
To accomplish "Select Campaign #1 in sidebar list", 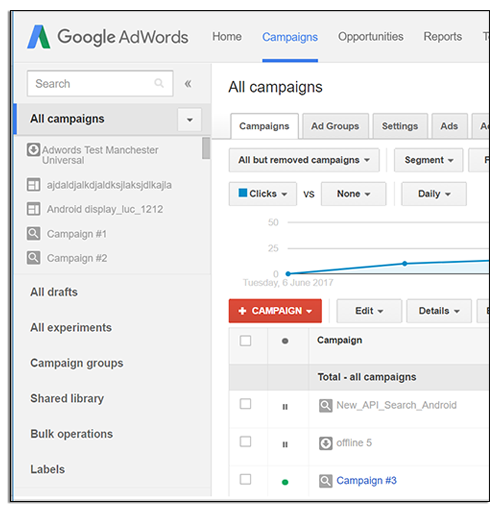I will (77, 234).
